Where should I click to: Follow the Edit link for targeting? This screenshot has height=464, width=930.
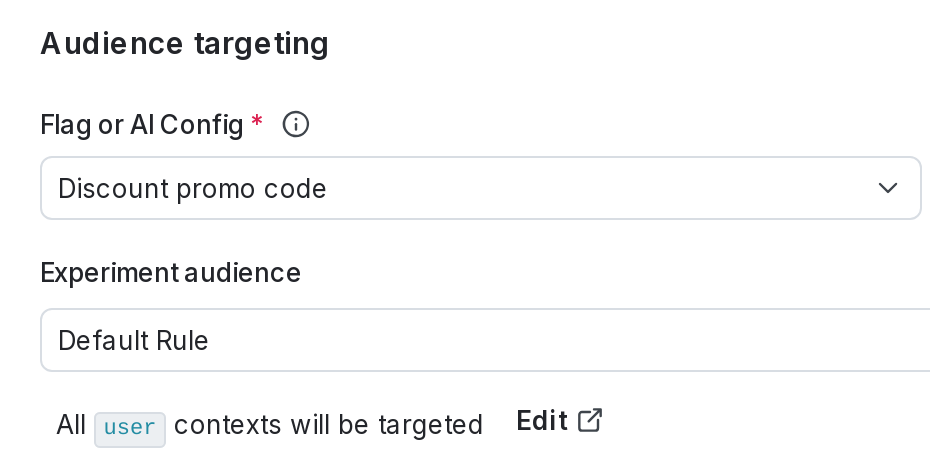point(542,421)
